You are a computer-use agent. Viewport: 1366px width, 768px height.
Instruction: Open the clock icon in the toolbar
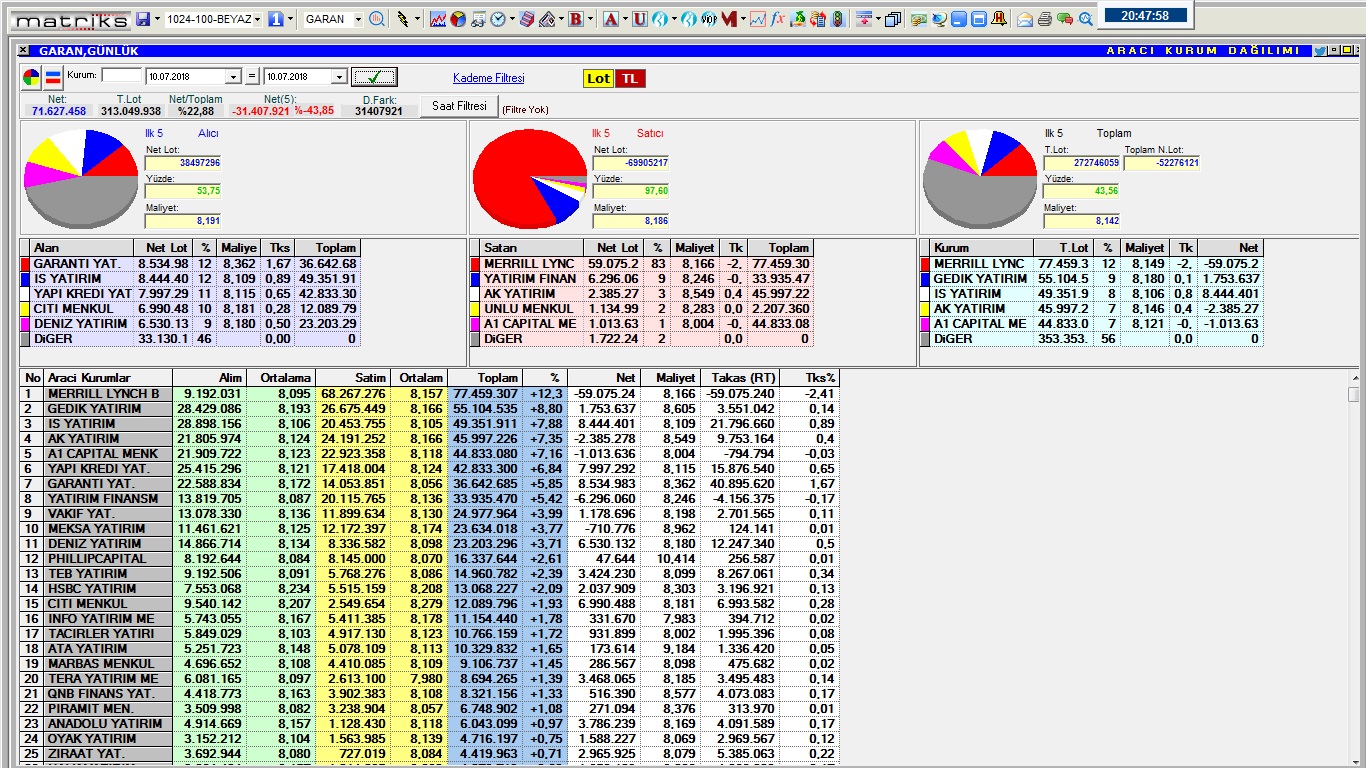coord(497,19)
